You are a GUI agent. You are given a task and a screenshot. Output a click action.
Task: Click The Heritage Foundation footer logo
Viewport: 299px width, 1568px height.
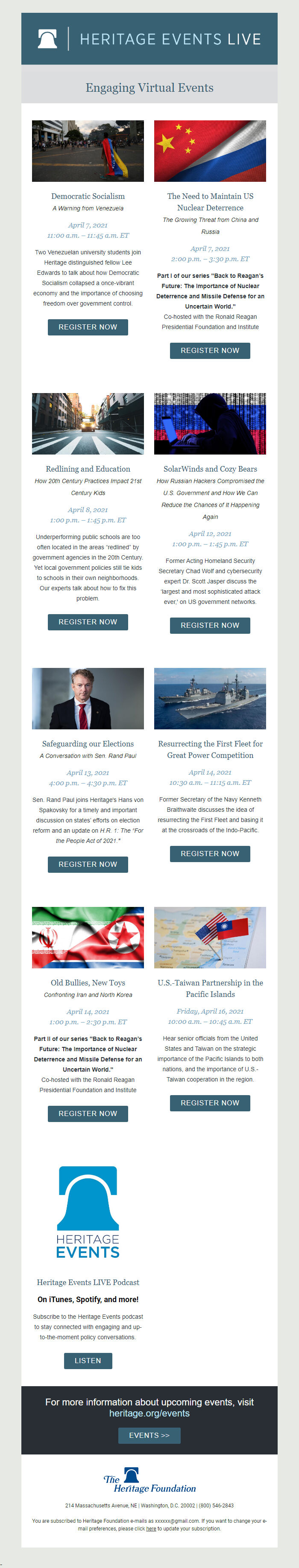149,1481
